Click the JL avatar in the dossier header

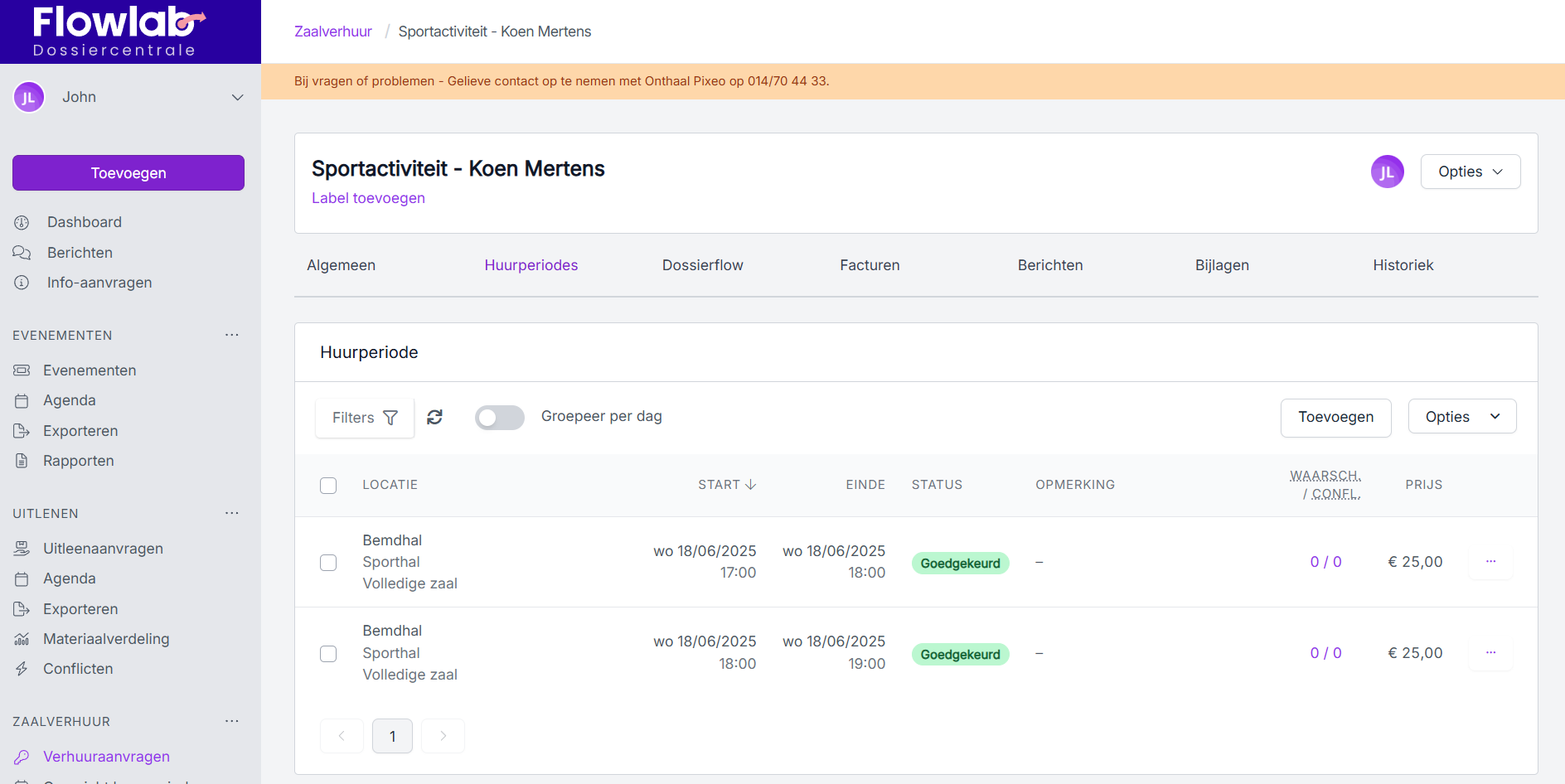(1387, 172)
